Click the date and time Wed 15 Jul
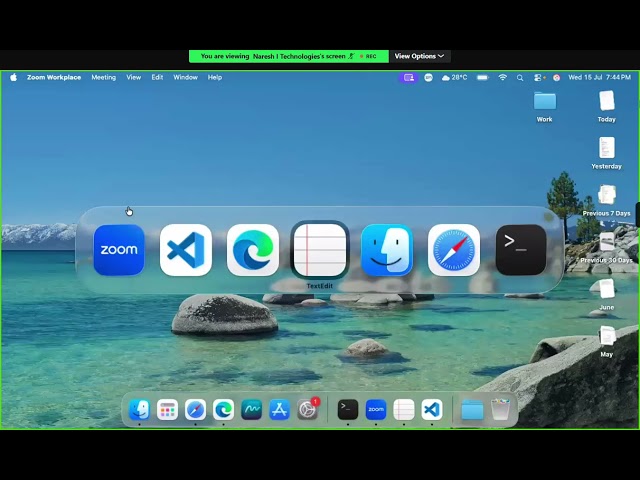 click(x=599, y=77)
